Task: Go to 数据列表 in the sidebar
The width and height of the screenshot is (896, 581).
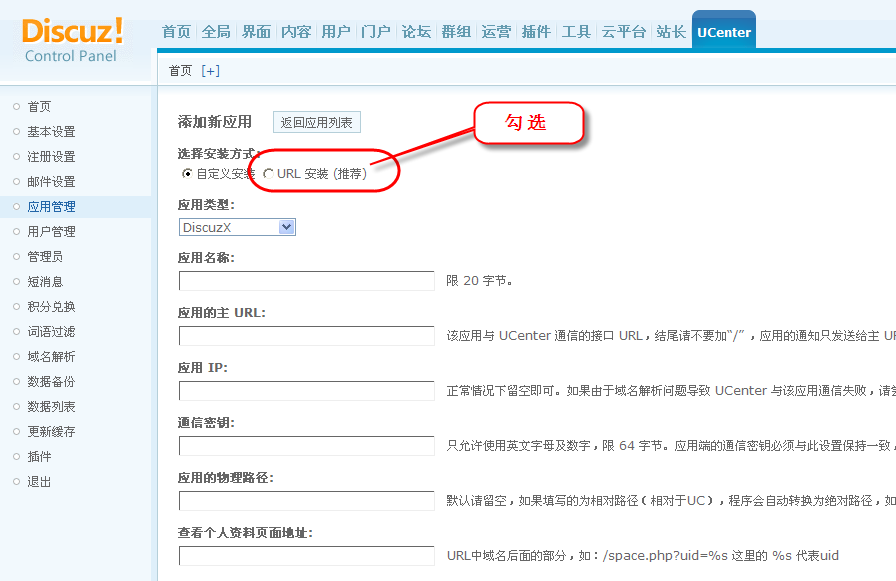Action: (51, 407)
